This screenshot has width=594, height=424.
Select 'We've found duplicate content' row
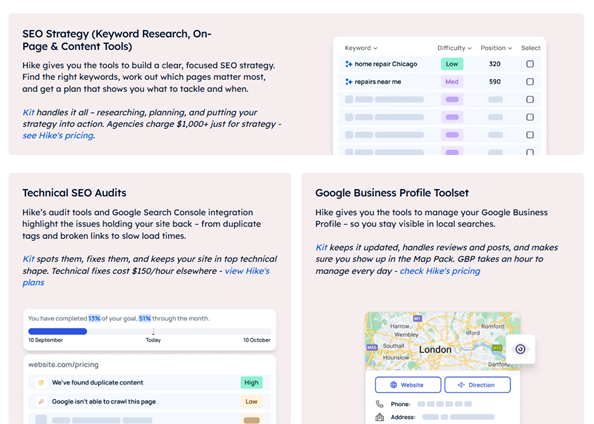click(150, 383)
